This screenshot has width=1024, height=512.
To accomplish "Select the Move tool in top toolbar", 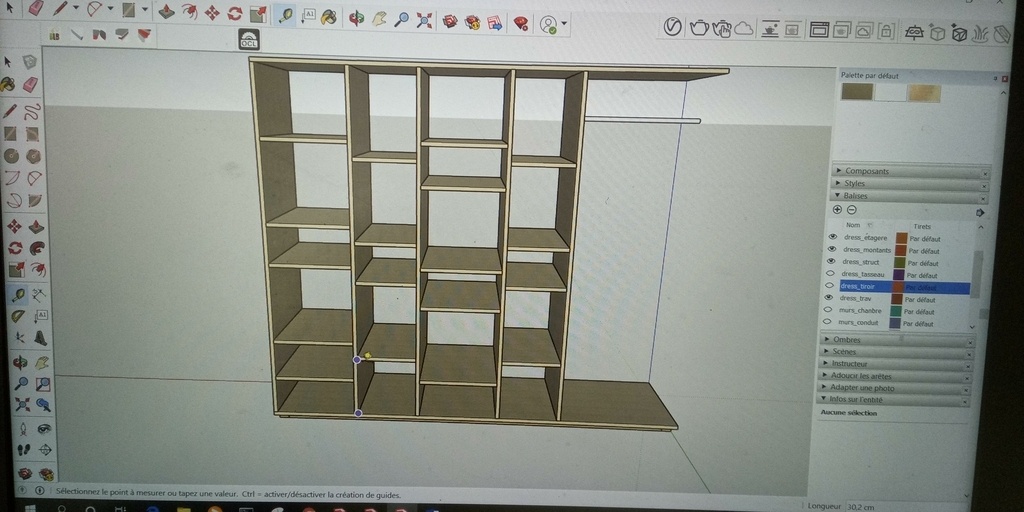I will 212,12.
